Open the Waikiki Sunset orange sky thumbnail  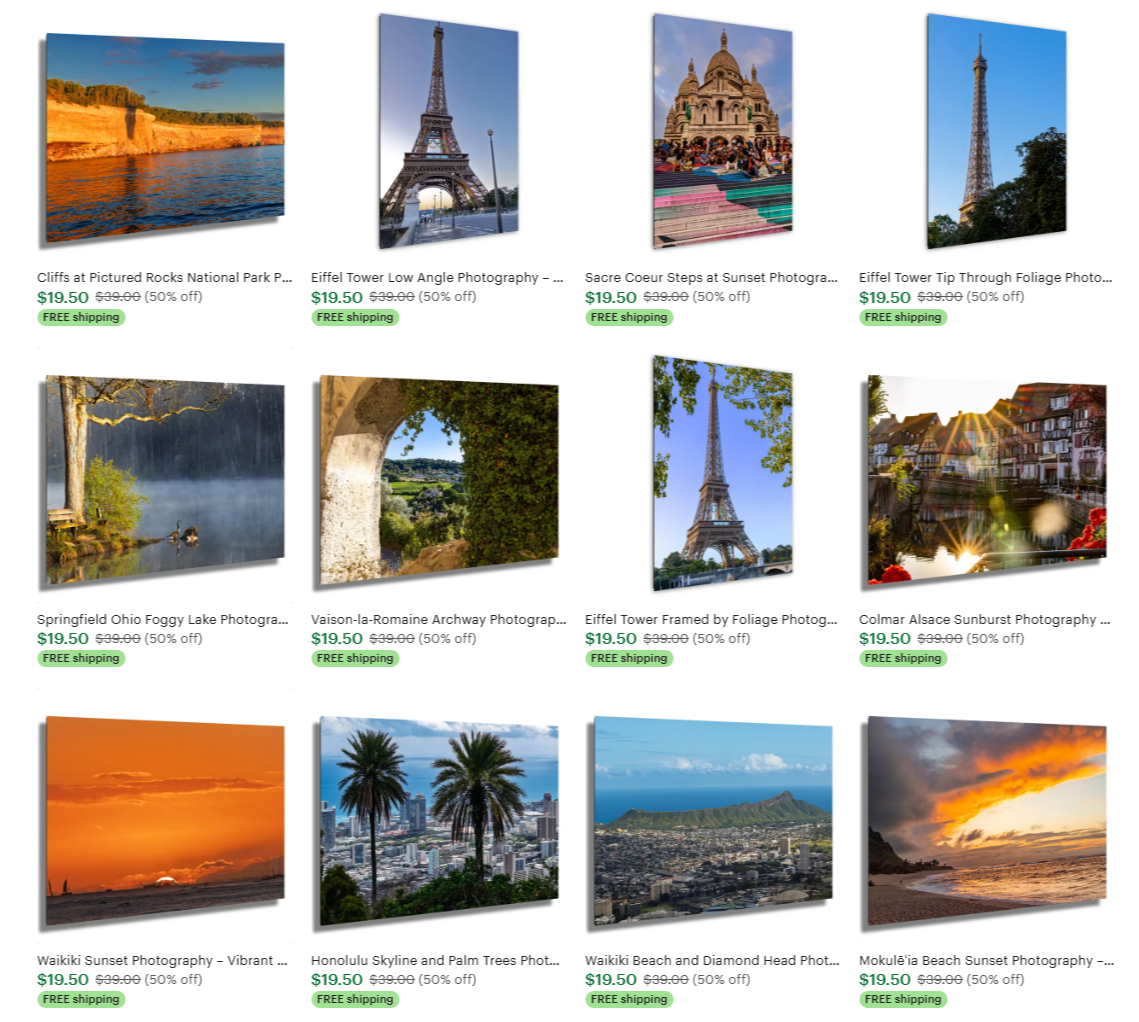(165, 821)
